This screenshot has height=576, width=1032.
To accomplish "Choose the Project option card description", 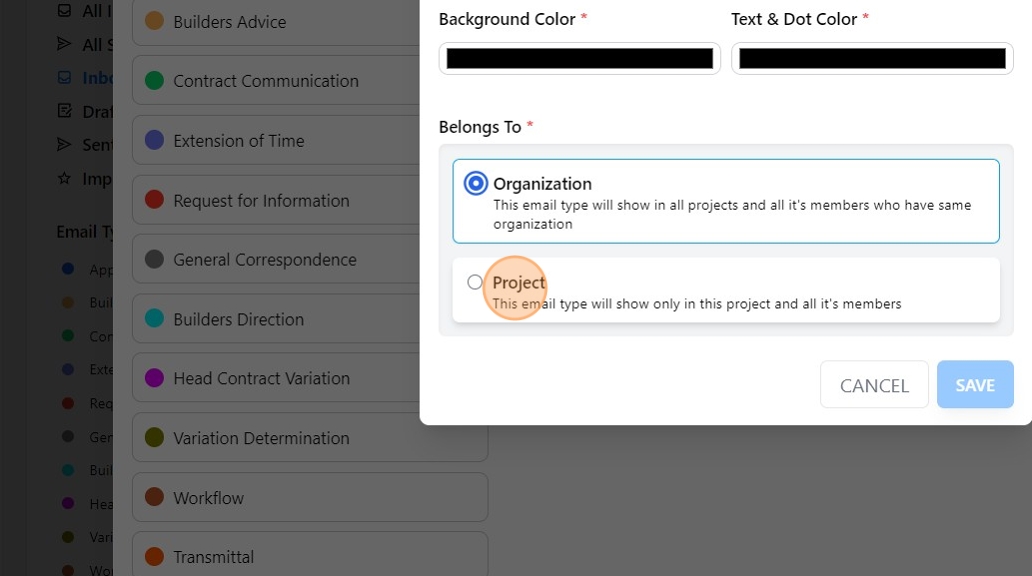I will tap(696, 304).
